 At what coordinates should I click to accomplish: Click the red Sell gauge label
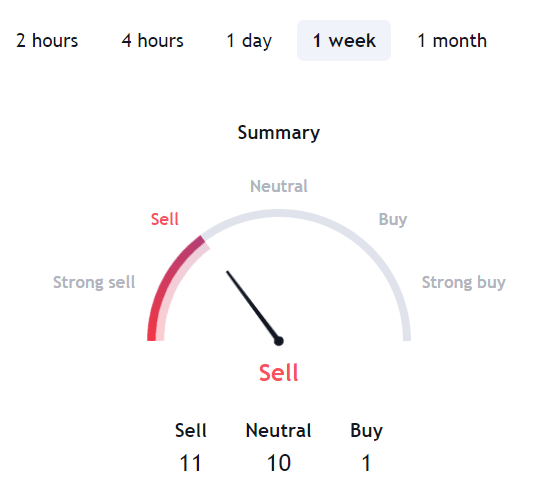pyautogui.click(x=164, y=219)
